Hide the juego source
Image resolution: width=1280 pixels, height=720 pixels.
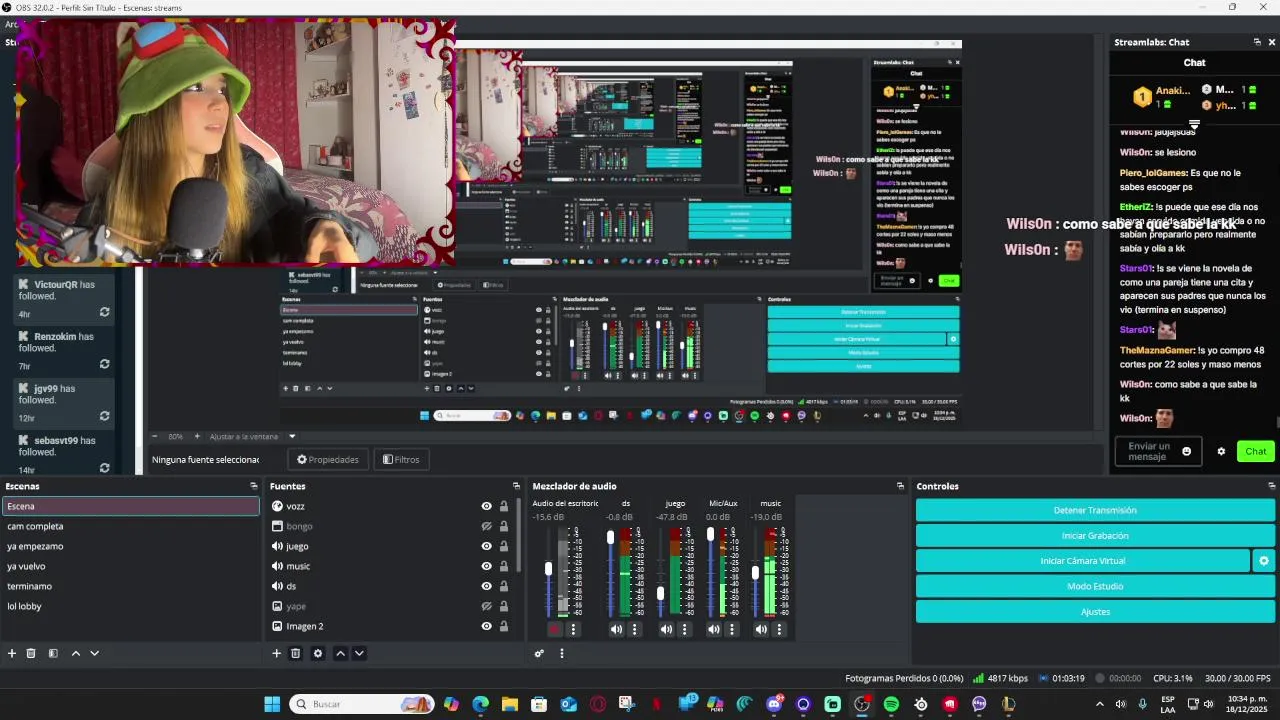click(x=486, y=546)
